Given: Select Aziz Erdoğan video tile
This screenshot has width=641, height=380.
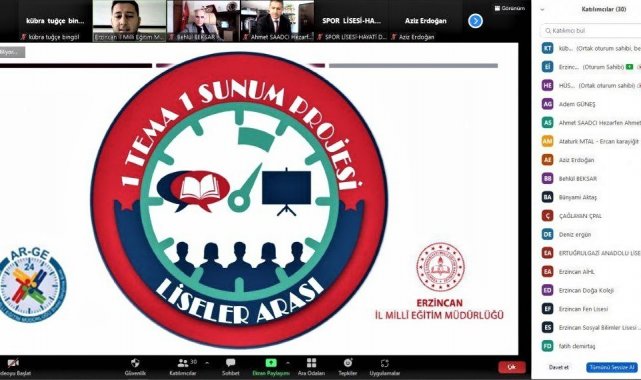Looking at the screenshot, I should (426, 21).
